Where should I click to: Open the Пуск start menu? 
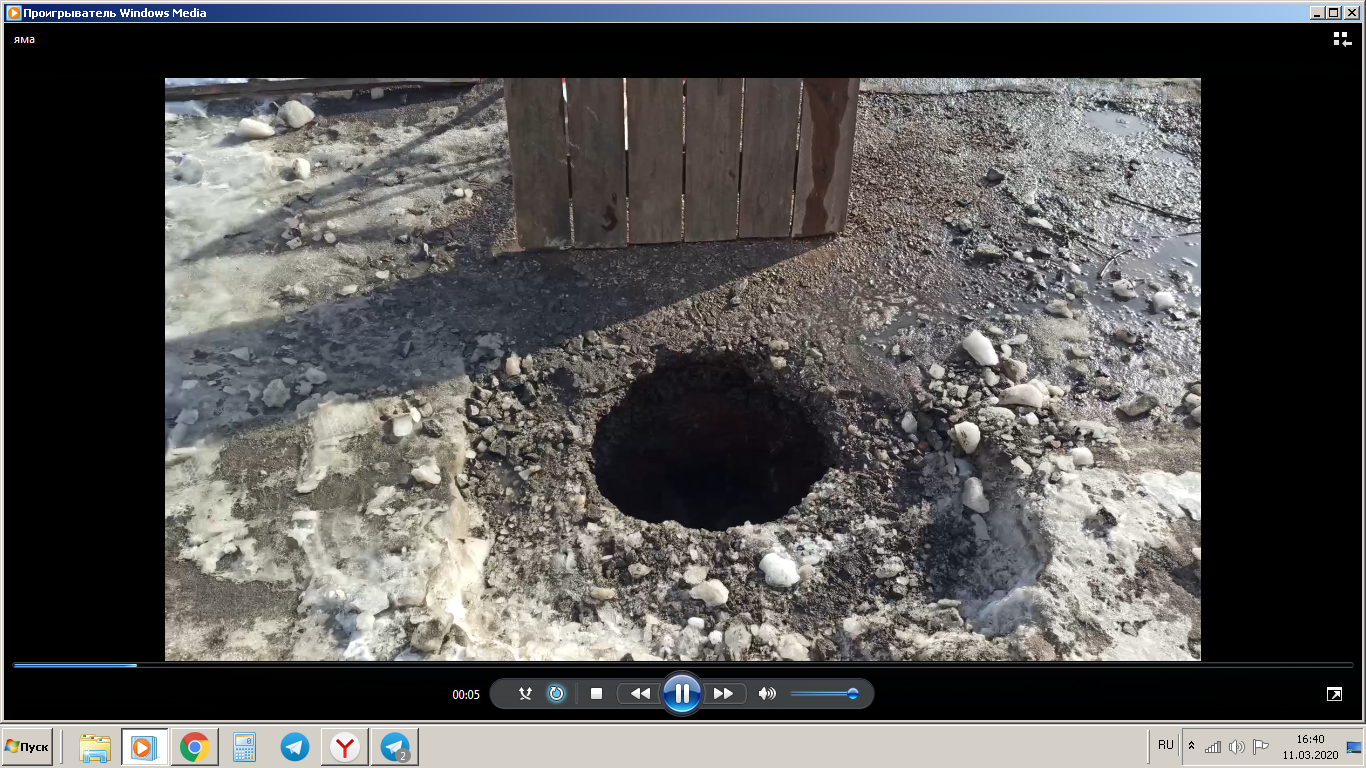coord(27,747)
